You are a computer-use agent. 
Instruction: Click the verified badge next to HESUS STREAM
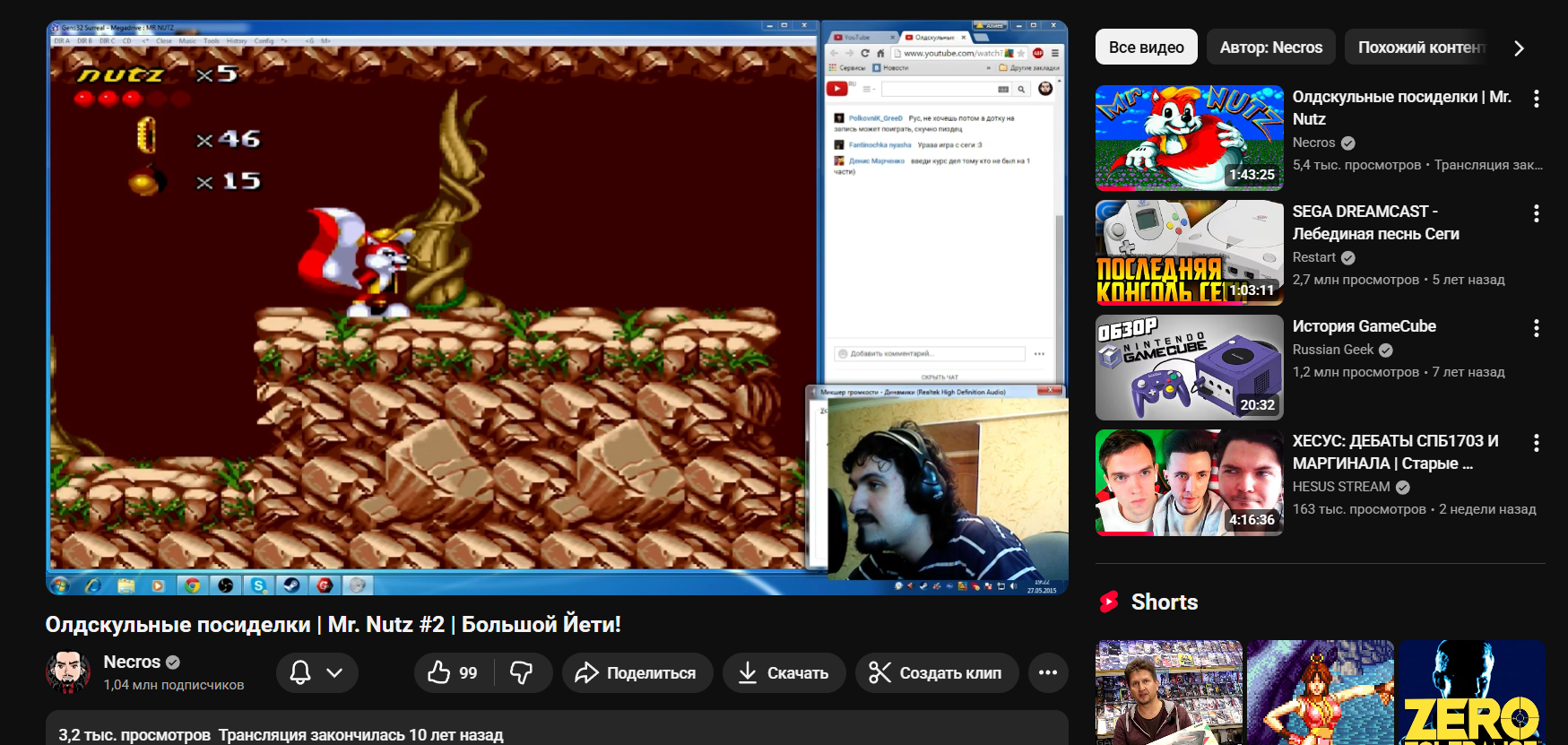pos(1403,487)
